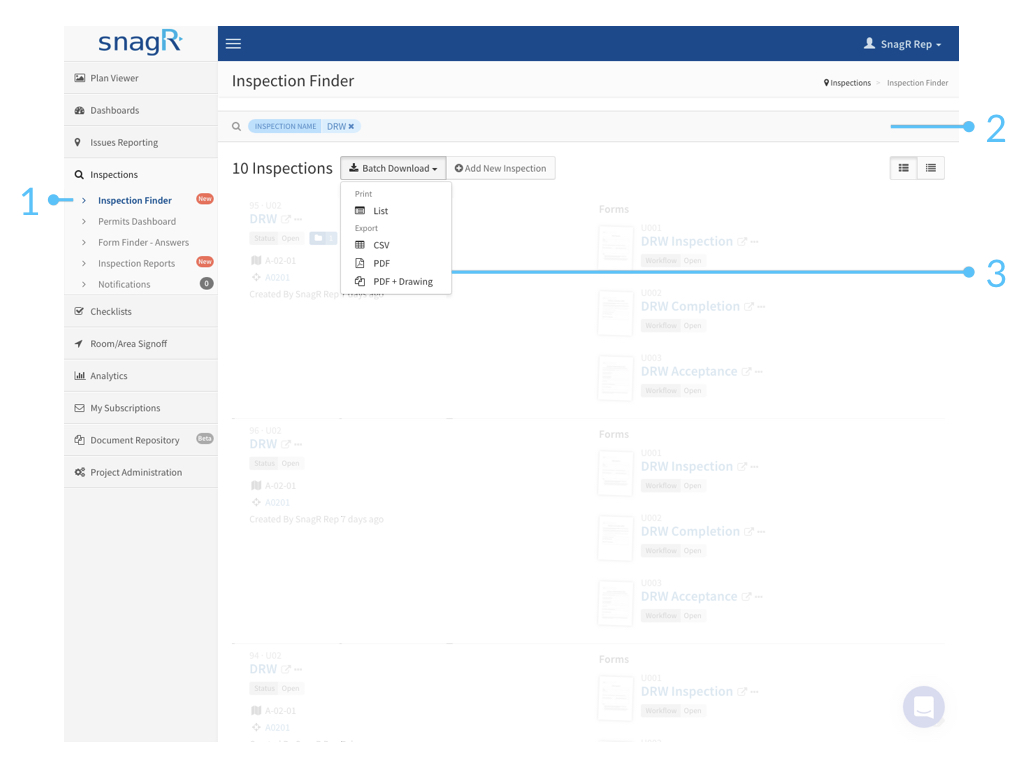1024x768 pixels.
Task: Click the snagR logo
Action: (x=140, y=42)
